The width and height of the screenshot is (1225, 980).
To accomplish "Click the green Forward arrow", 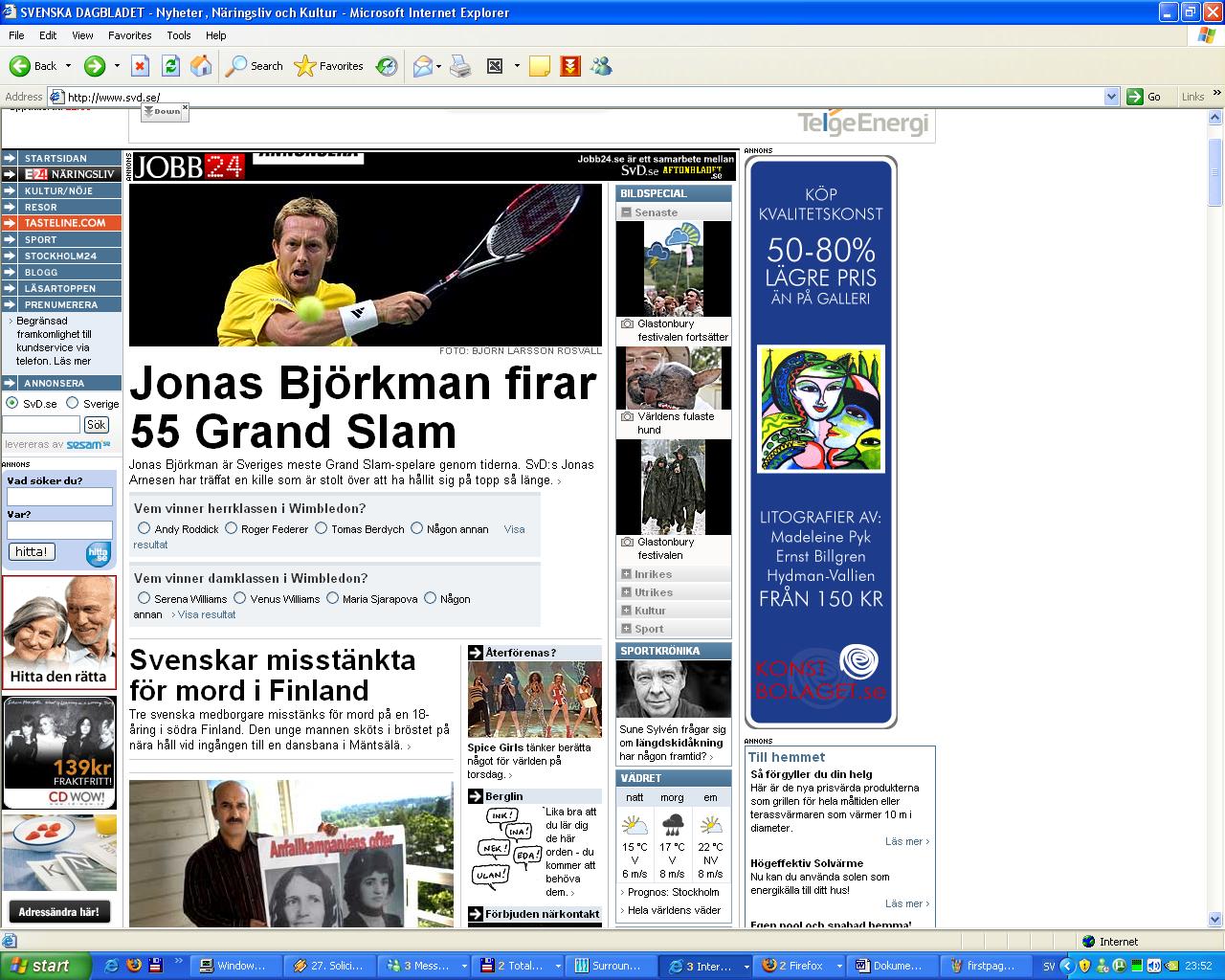I will tap(94, 66).
